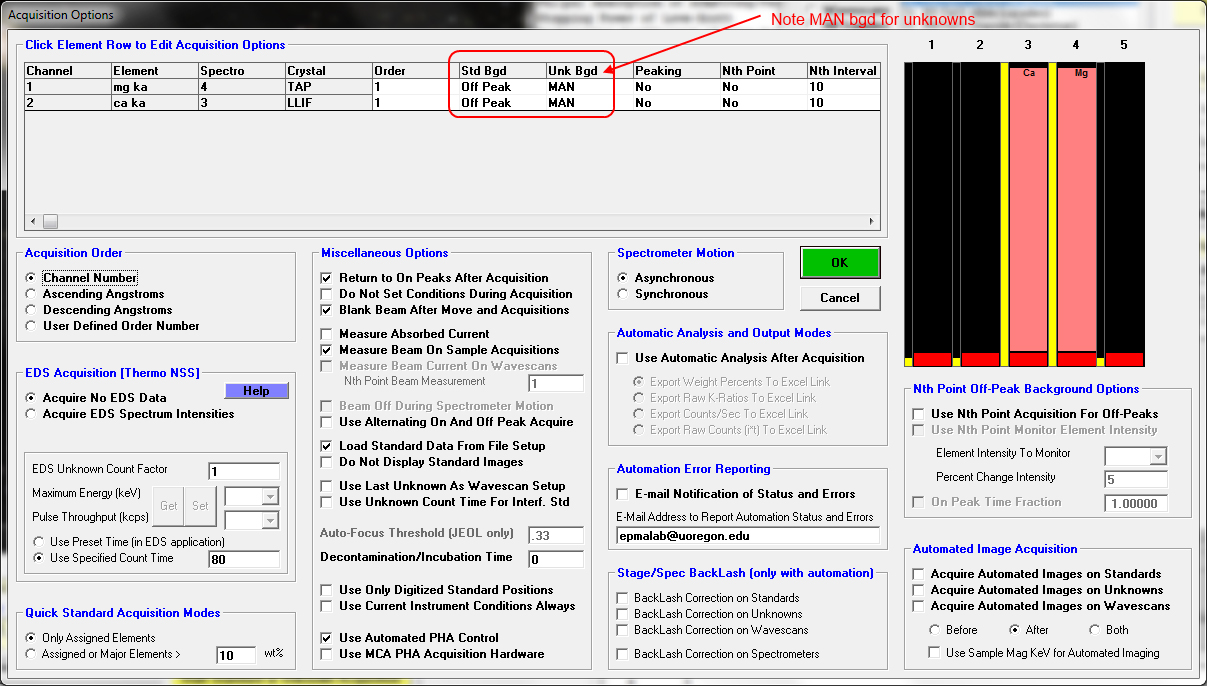Click the element list horizontal scrollbar right arrow
Image resolution: width=1207 pixels, height=686 pixels.
872,222
